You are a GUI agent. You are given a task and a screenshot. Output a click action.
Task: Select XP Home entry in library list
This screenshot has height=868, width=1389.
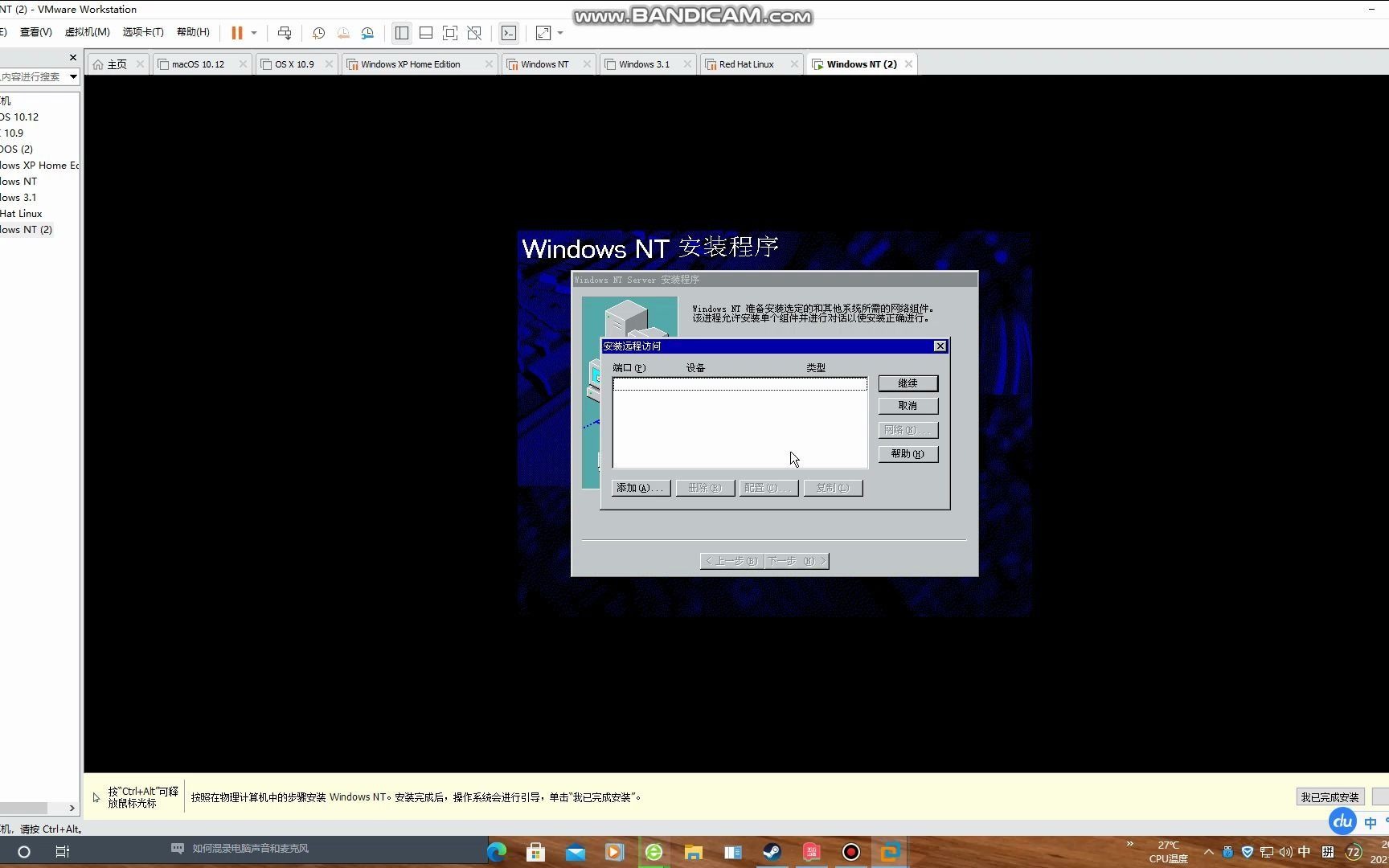39,166
